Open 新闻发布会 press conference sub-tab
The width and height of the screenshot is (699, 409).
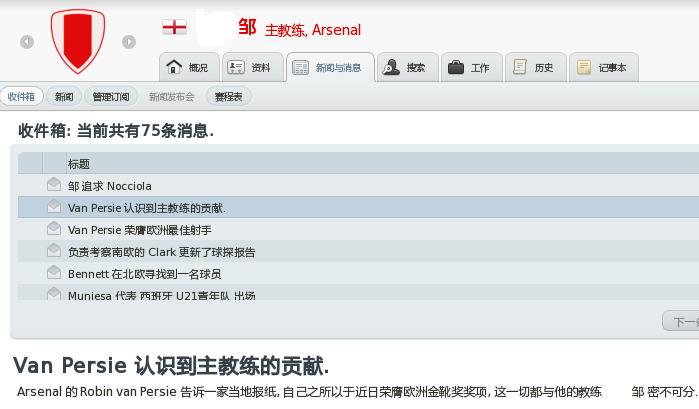pyautogui.click(x=172, y=97)
